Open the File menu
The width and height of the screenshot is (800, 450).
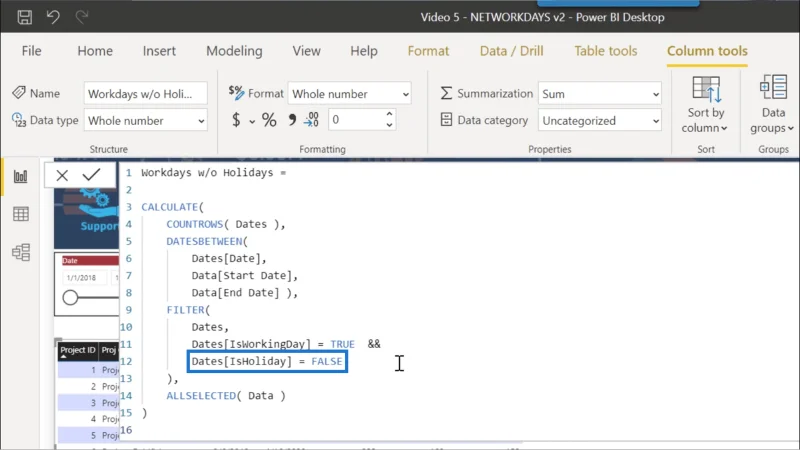[31, 51]
